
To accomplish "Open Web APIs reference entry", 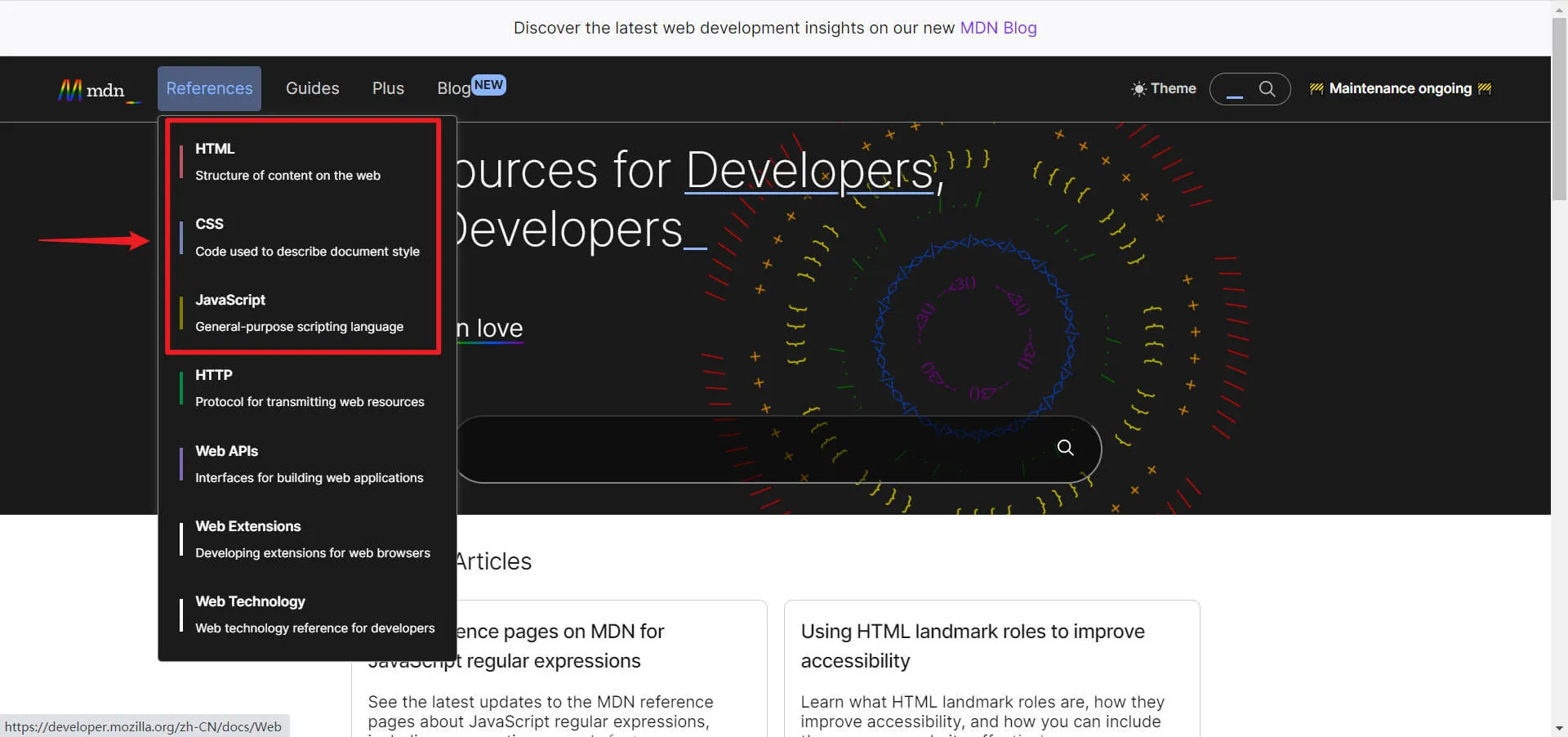I will [x=306, y=464].
